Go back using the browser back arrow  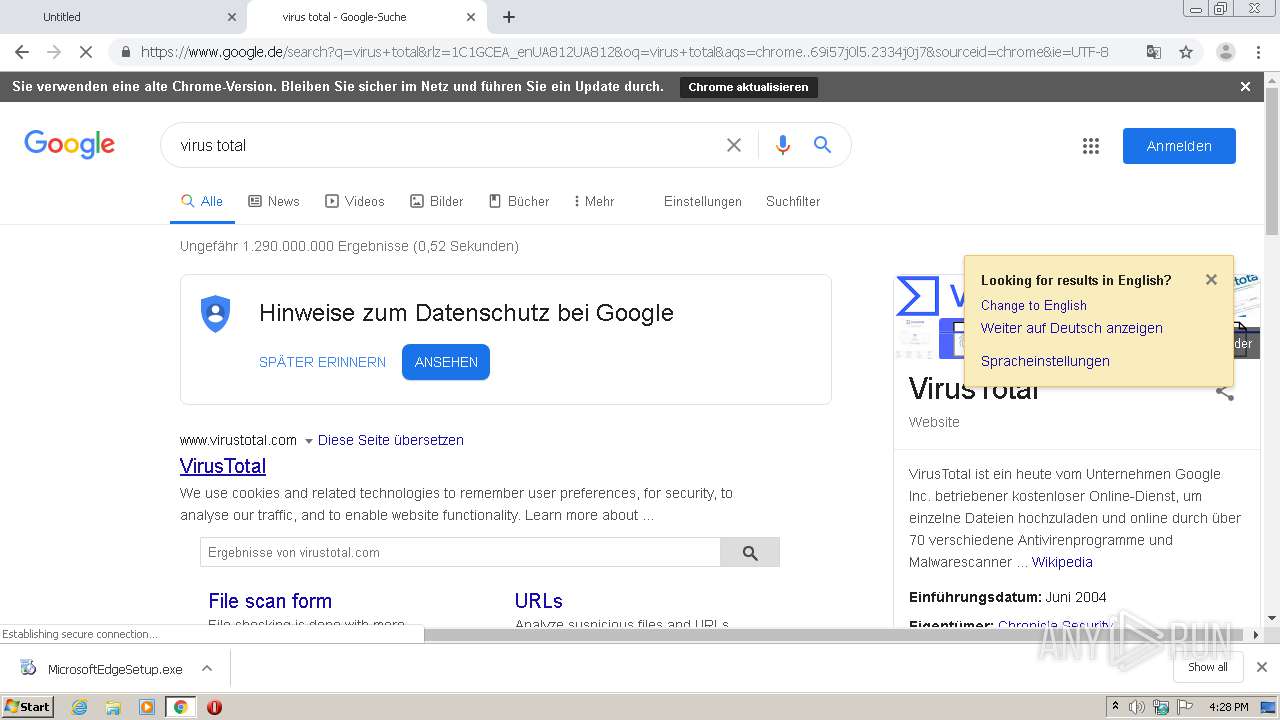(22, 52)
